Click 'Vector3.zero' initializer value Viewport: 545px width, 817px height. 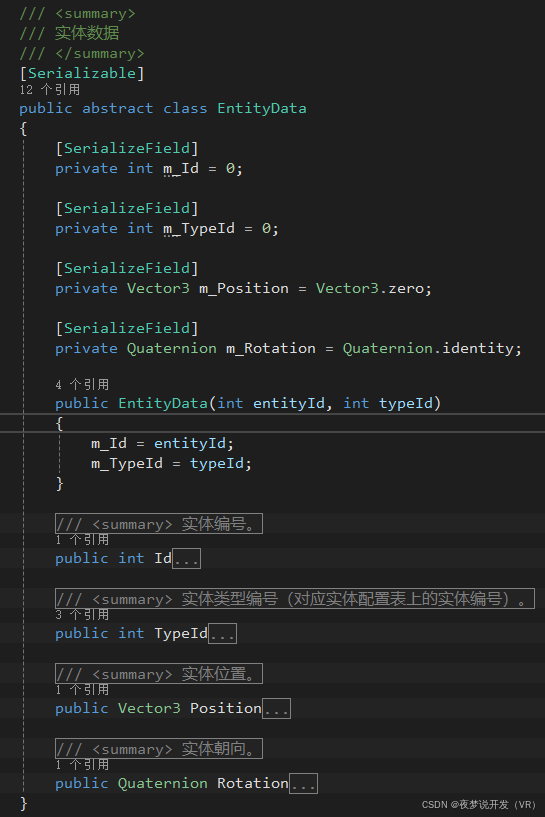[370, 289]
